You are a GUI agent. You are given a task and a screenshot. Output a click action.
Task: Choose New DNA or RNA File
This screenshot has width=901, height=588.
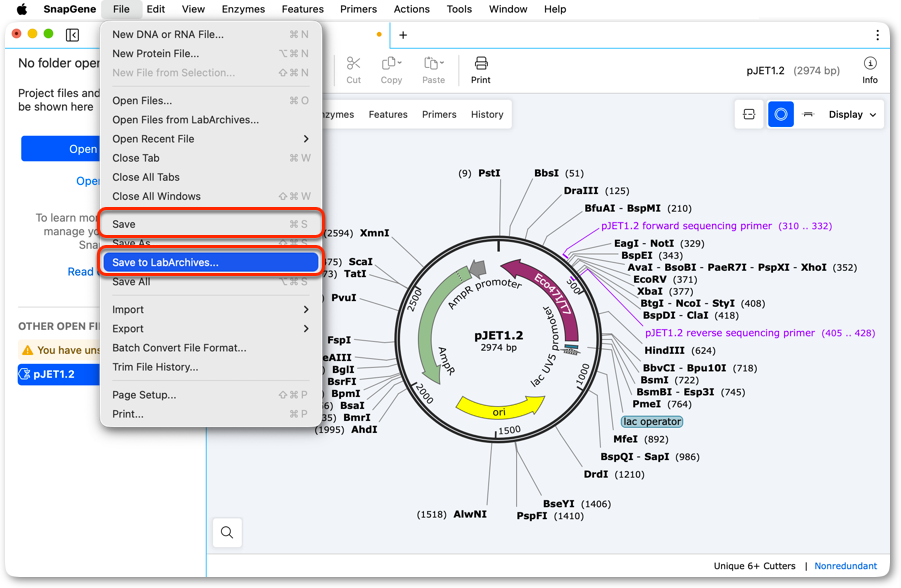click(x=210, y=34)
